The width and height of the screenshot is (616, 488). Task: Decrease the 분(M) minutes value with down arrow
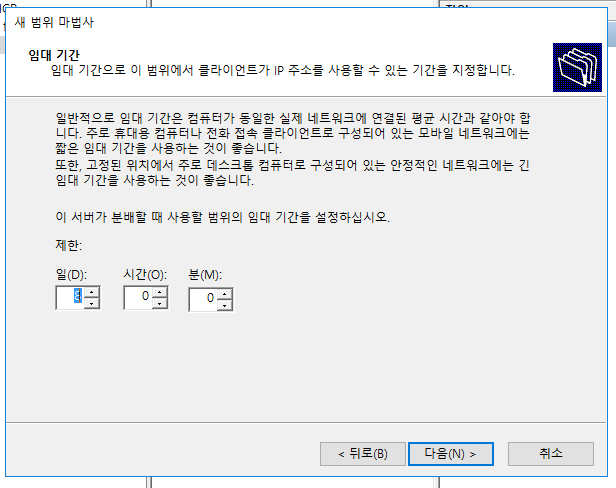point(224,305)
